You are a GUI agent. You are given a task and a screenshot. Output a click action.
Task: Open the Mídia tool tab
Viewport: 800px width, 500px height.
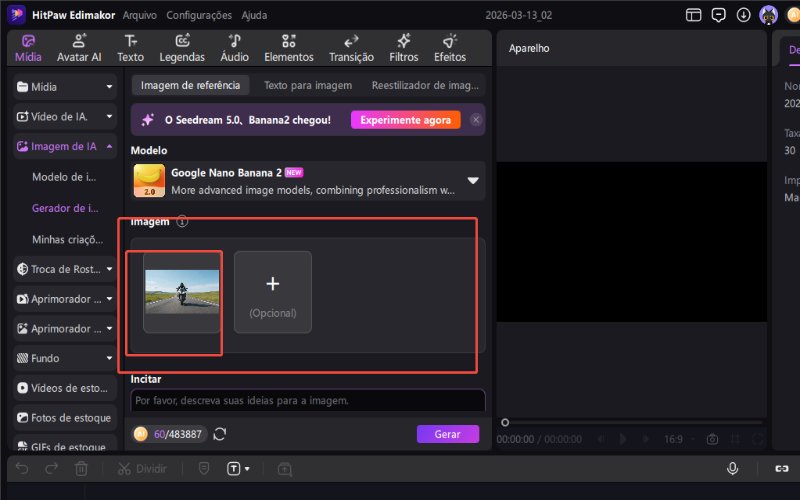[x=28, y=48]
